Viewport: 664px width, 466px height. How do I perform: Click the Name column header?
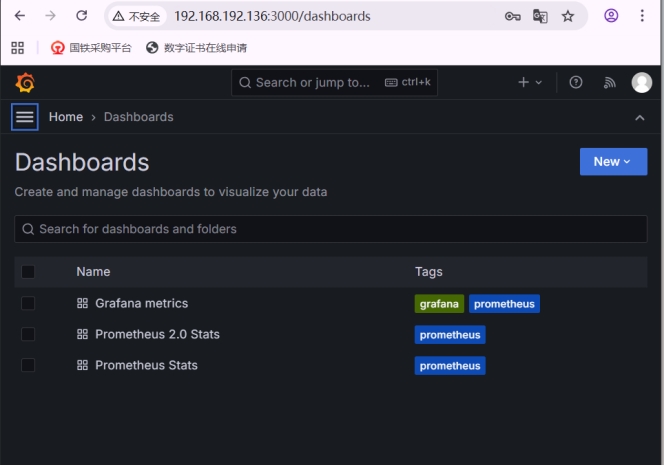tap(93, 272)
